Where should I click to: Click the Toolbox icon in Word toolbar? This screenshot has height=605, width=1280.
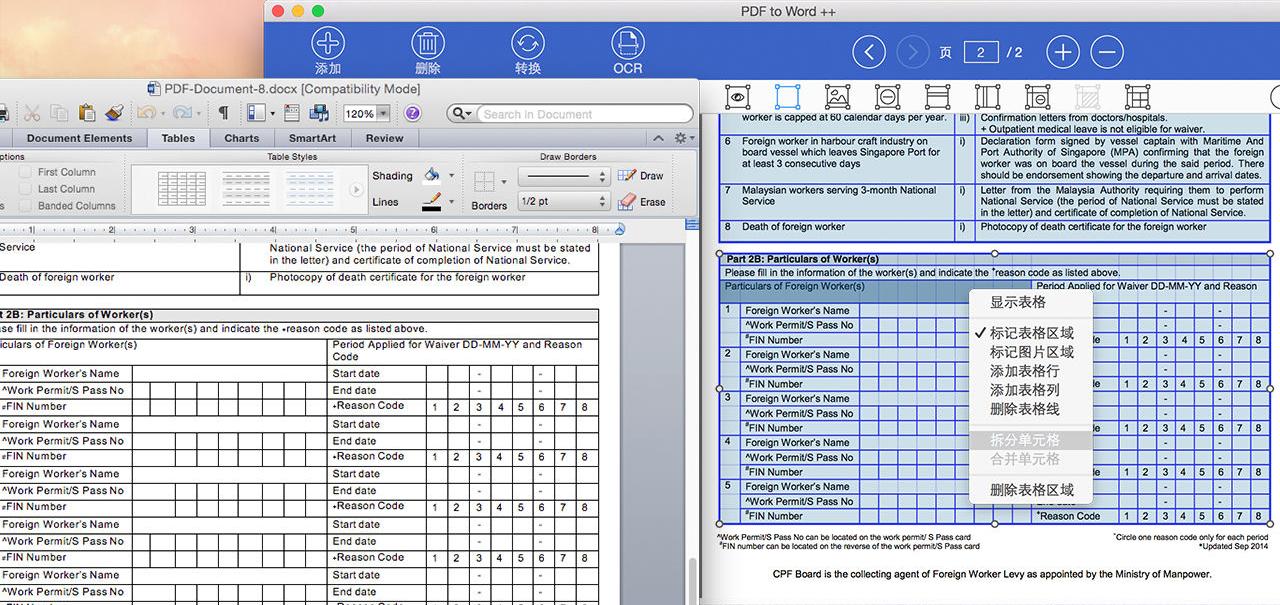click(x=292, y=113)
